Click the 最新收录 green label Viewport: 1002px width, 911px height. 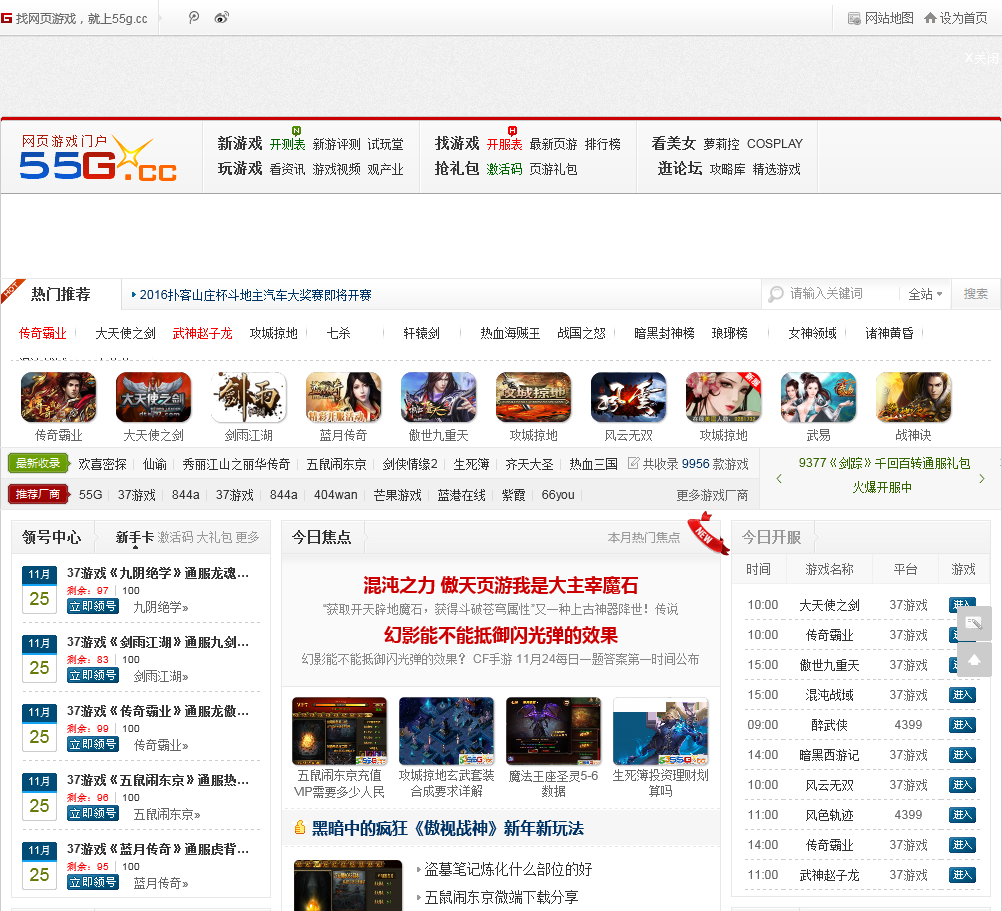(38, 463)
